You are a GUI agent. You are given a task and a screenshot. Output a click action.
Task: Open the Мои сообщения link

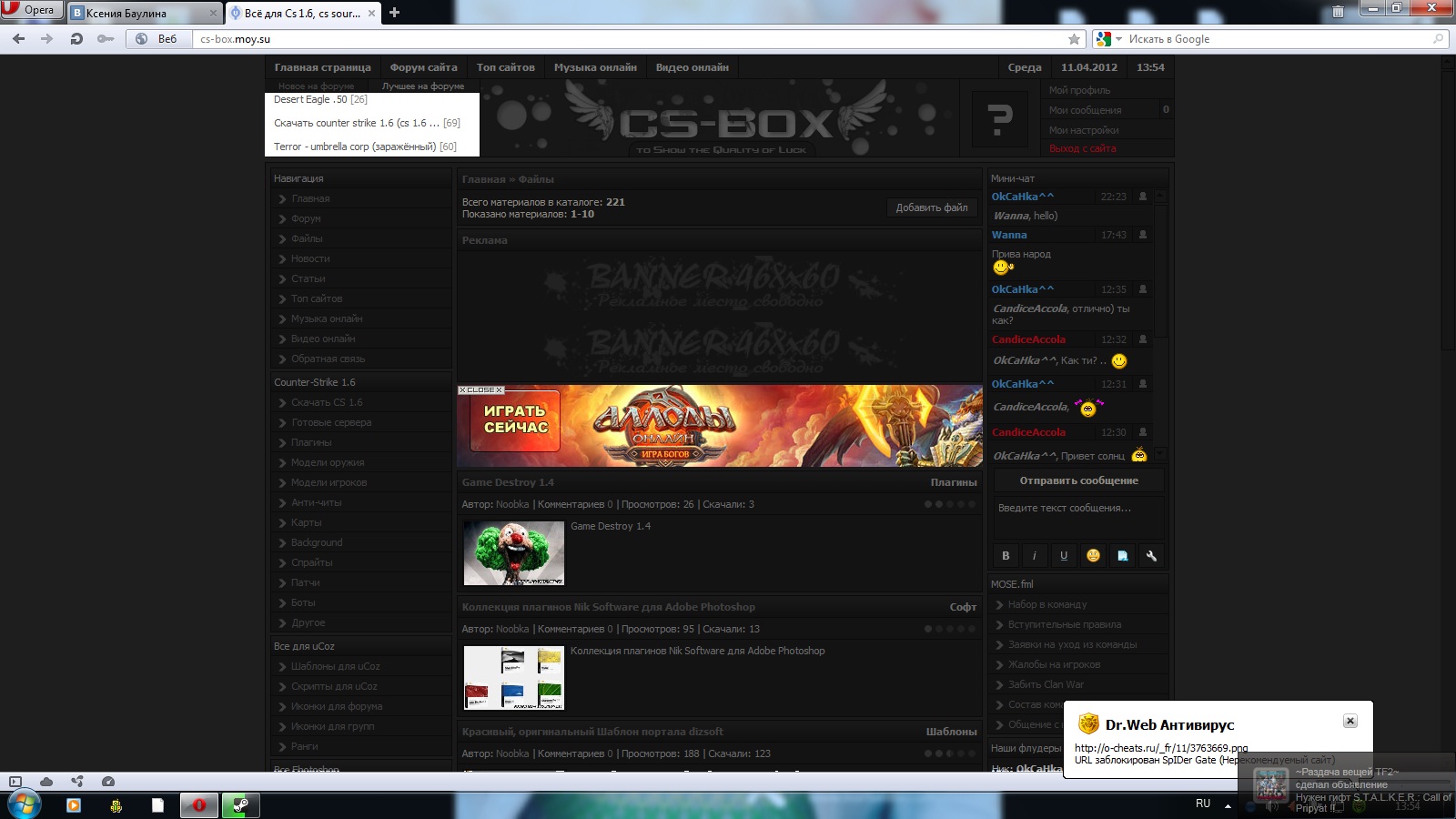click(1085, 110)
